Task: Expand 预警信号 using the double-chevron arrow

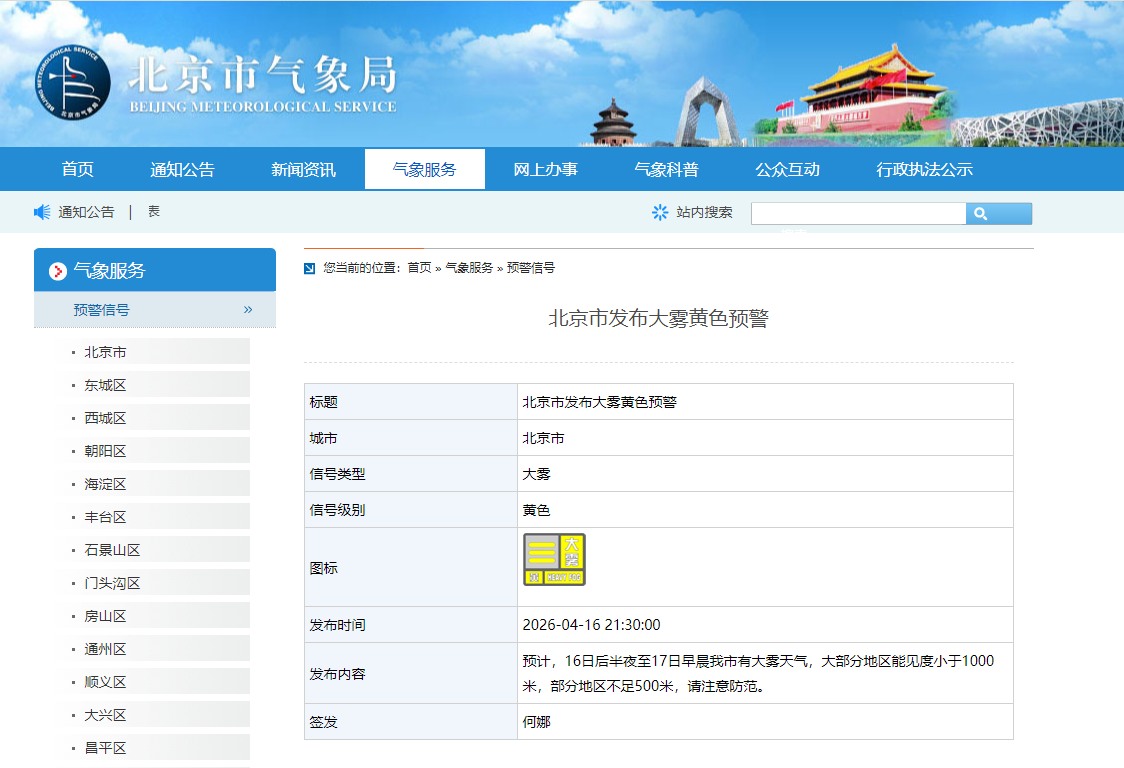Action: [x=247, y=309]
